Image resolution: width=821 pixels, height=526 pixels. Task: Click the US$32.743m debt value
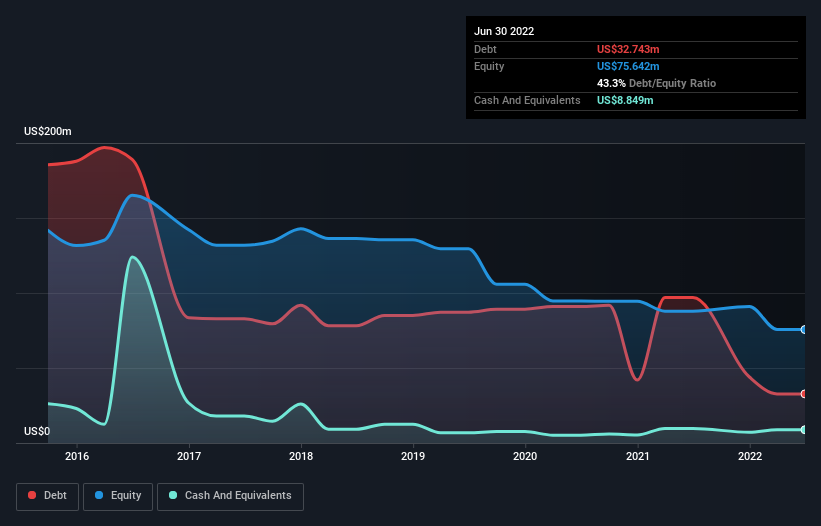tap(628, 49)
